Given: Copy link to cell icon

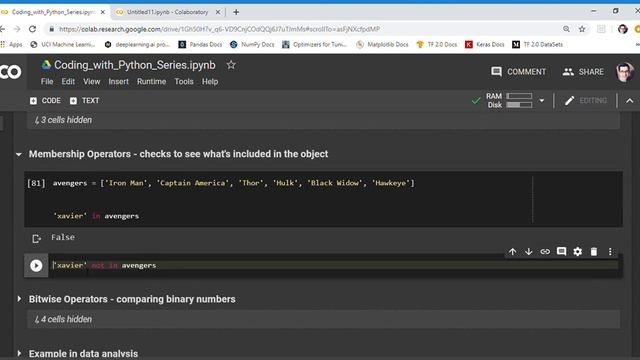Looking at the screenshot, I should click(545, 252).
